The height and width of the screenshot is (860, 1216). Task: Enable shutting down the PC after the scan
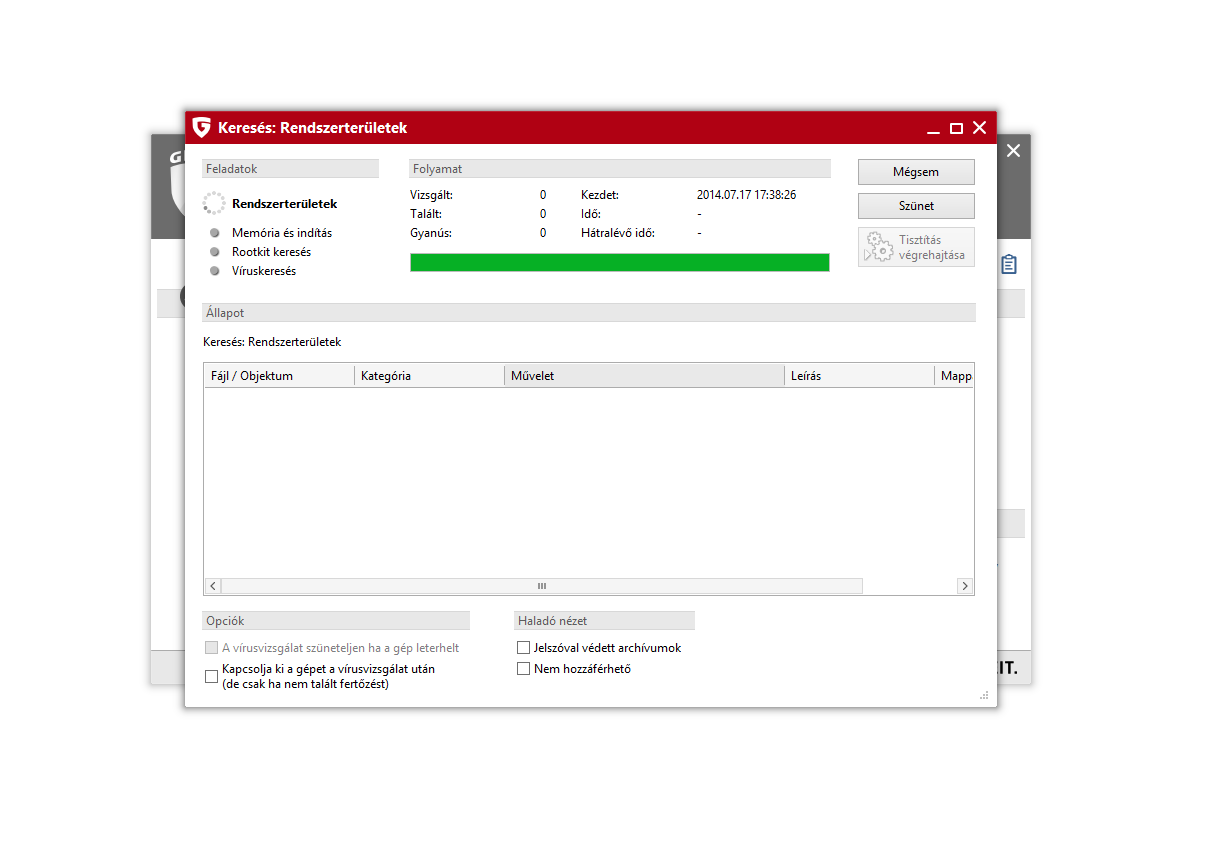coord(212,677)
